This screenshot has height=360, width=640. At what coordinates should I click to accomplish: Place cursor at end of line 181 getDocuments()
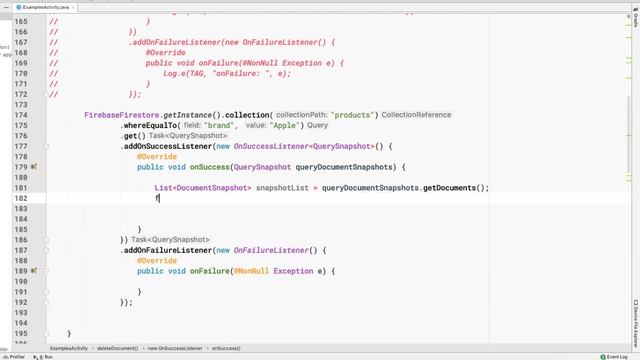pyautogui.click(x=489, y=188)
